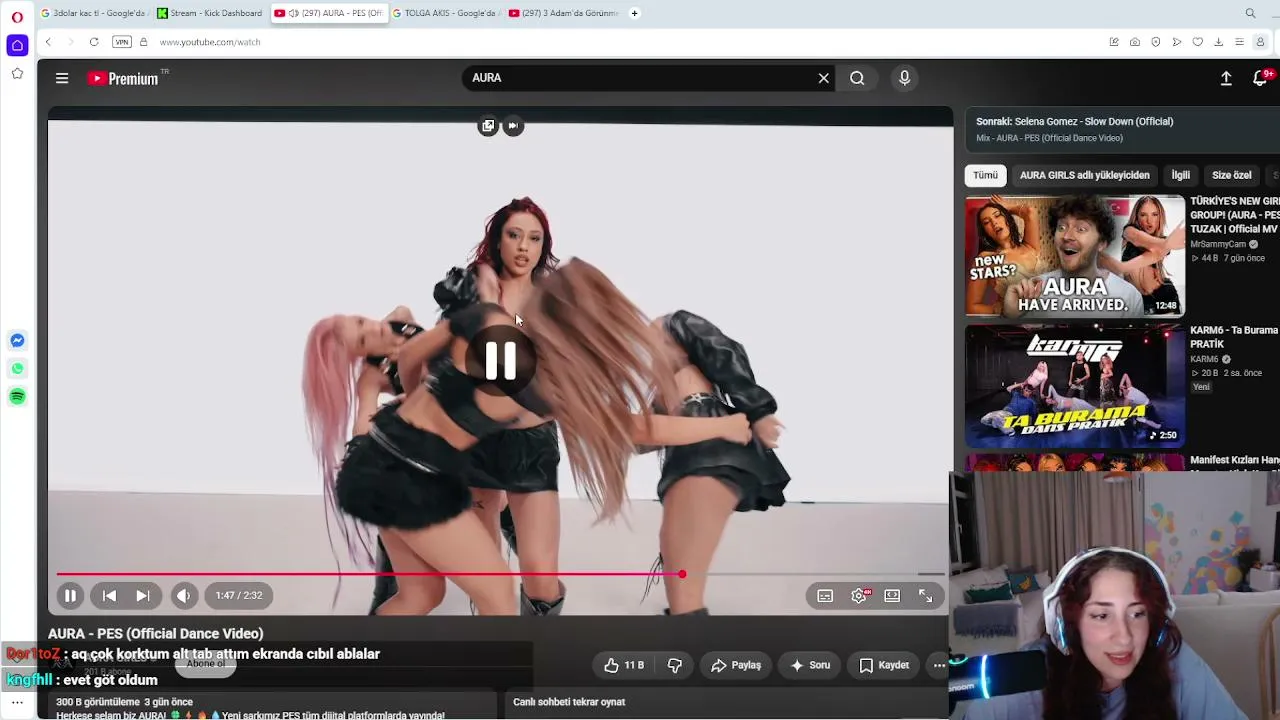Open Spotify in Opera sidebar
This screenshot has width=1280, height=720.
coord(17,397)
